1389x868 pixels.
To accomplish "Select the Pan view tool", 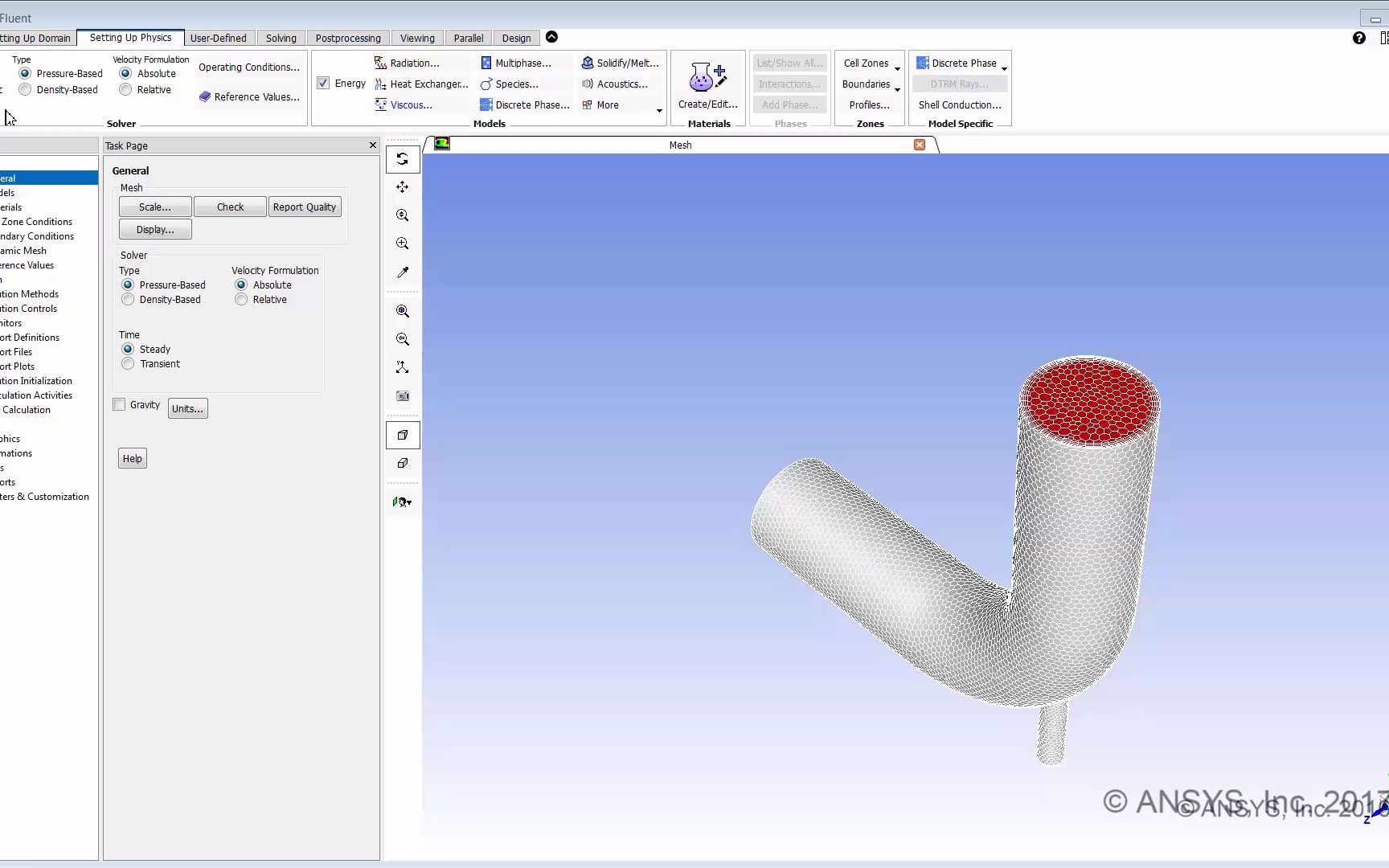I will [402, 186].
